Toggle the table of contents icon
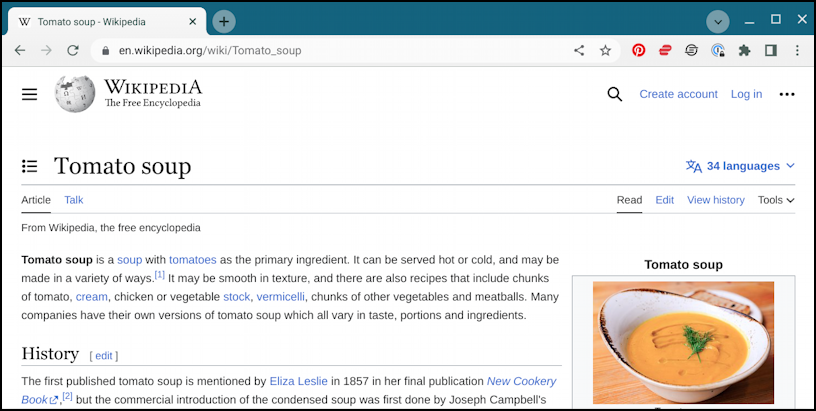Screen dimensions: 816x411 click(x=29, y=166)
